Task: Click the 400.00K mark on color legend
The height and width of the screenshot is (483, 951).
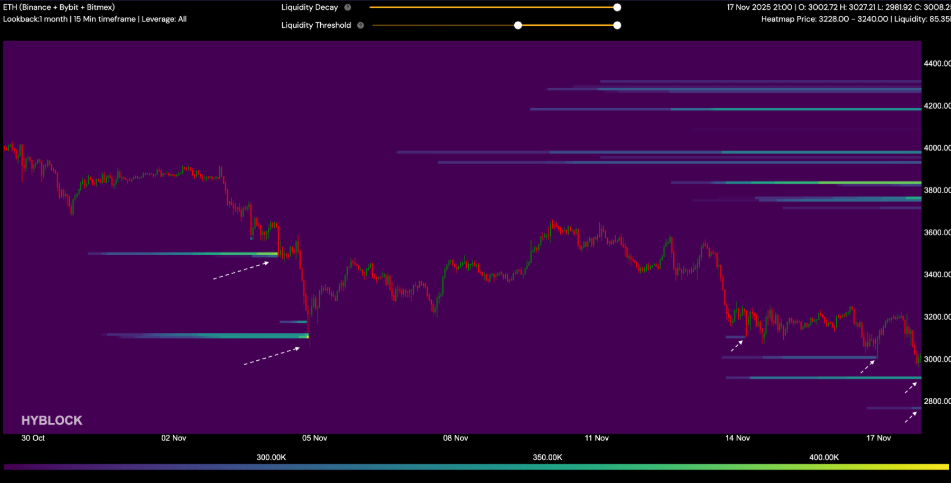Action: point(824,456)
